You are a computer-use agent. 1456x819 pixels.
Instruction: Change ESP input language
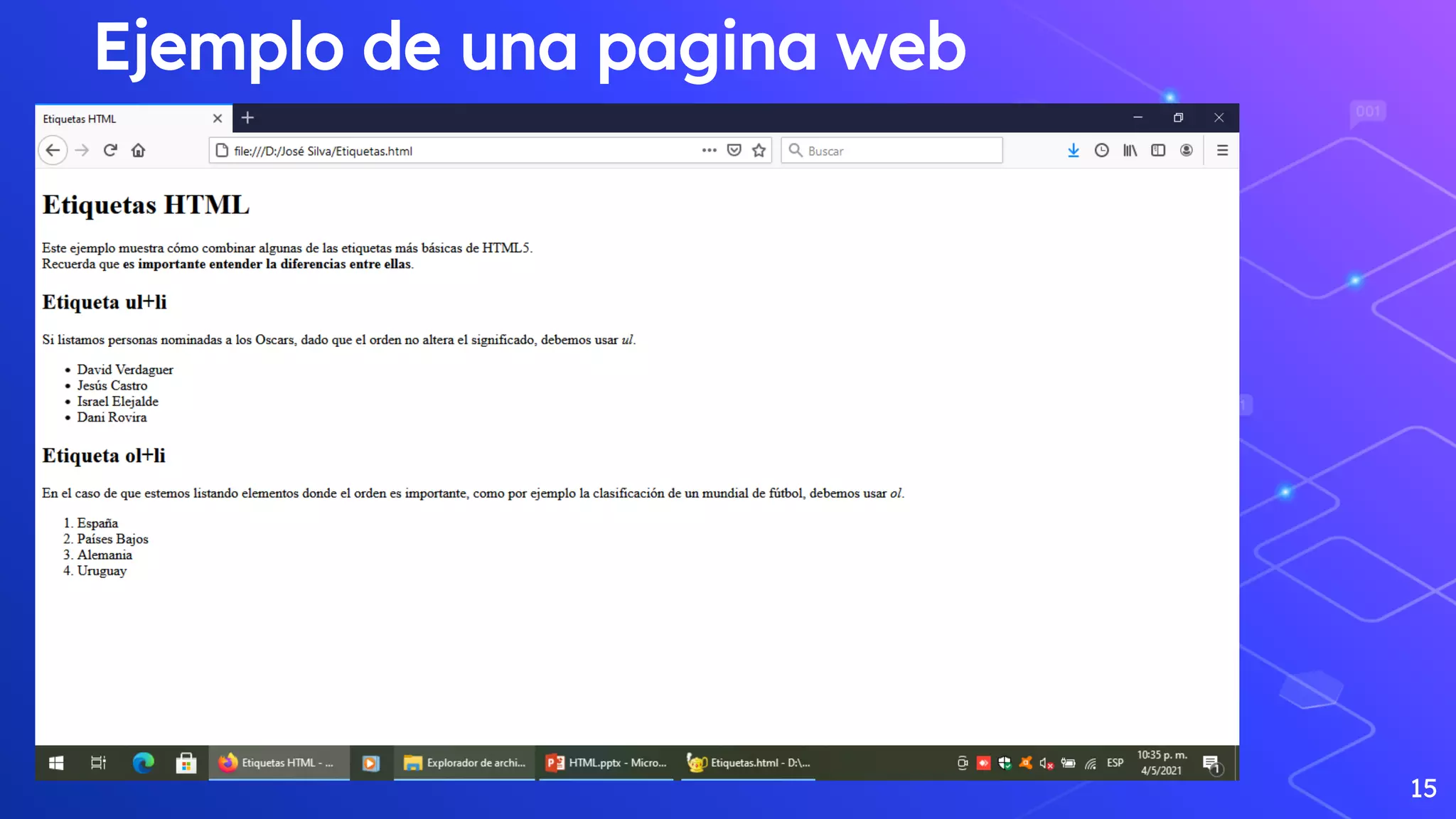(1115, 763)
